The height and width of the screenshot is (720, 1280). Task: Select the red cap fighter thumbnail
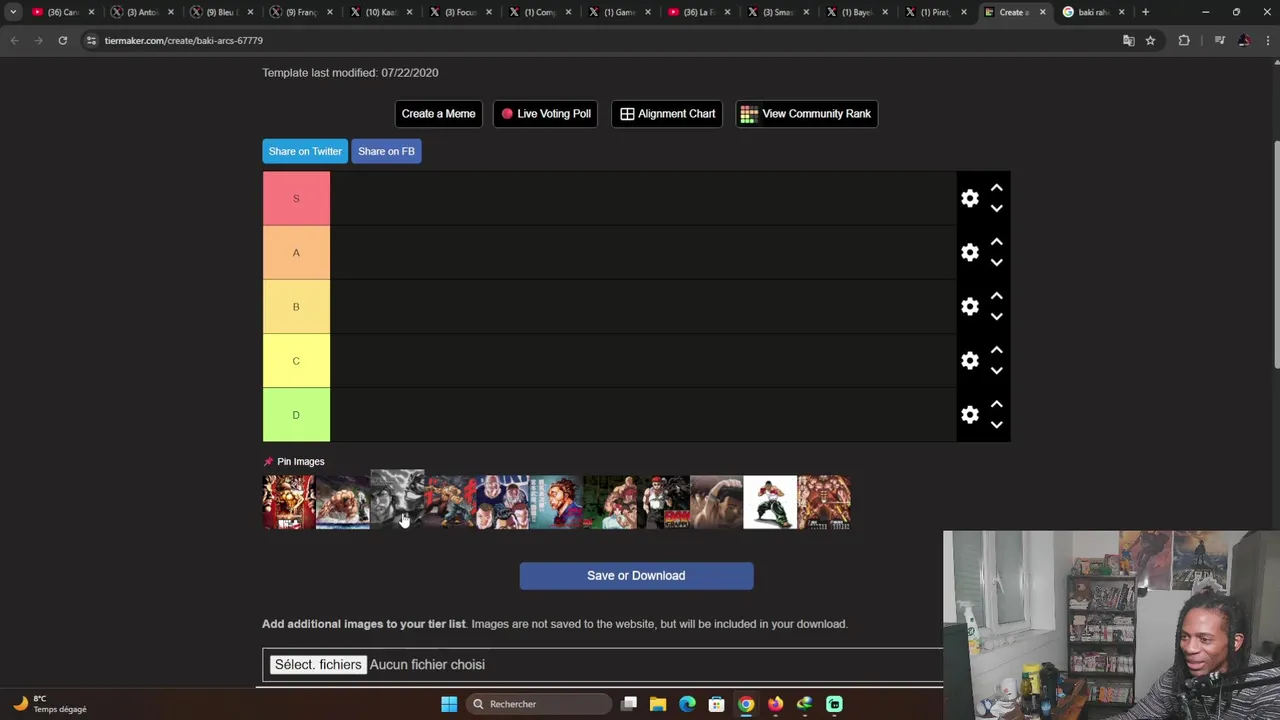pyautogui.click(x=663, y=502)
